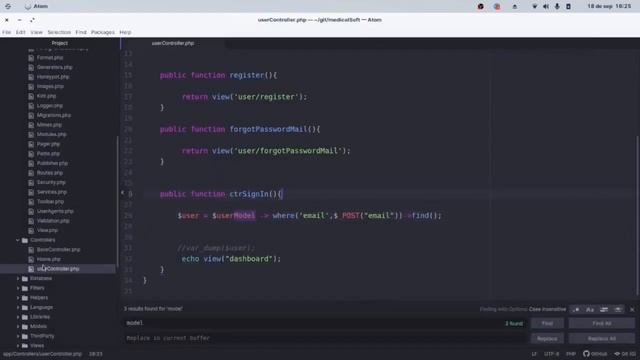Open the Find menu
This screenshot has width=640, height=360.
point(81,32)
